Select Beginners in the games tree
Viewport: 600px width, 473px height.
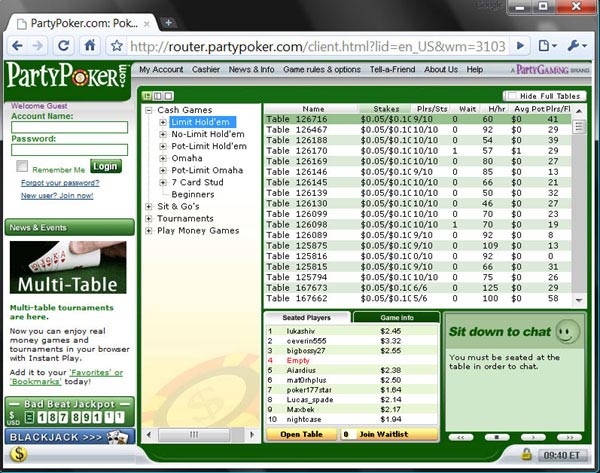193,194
